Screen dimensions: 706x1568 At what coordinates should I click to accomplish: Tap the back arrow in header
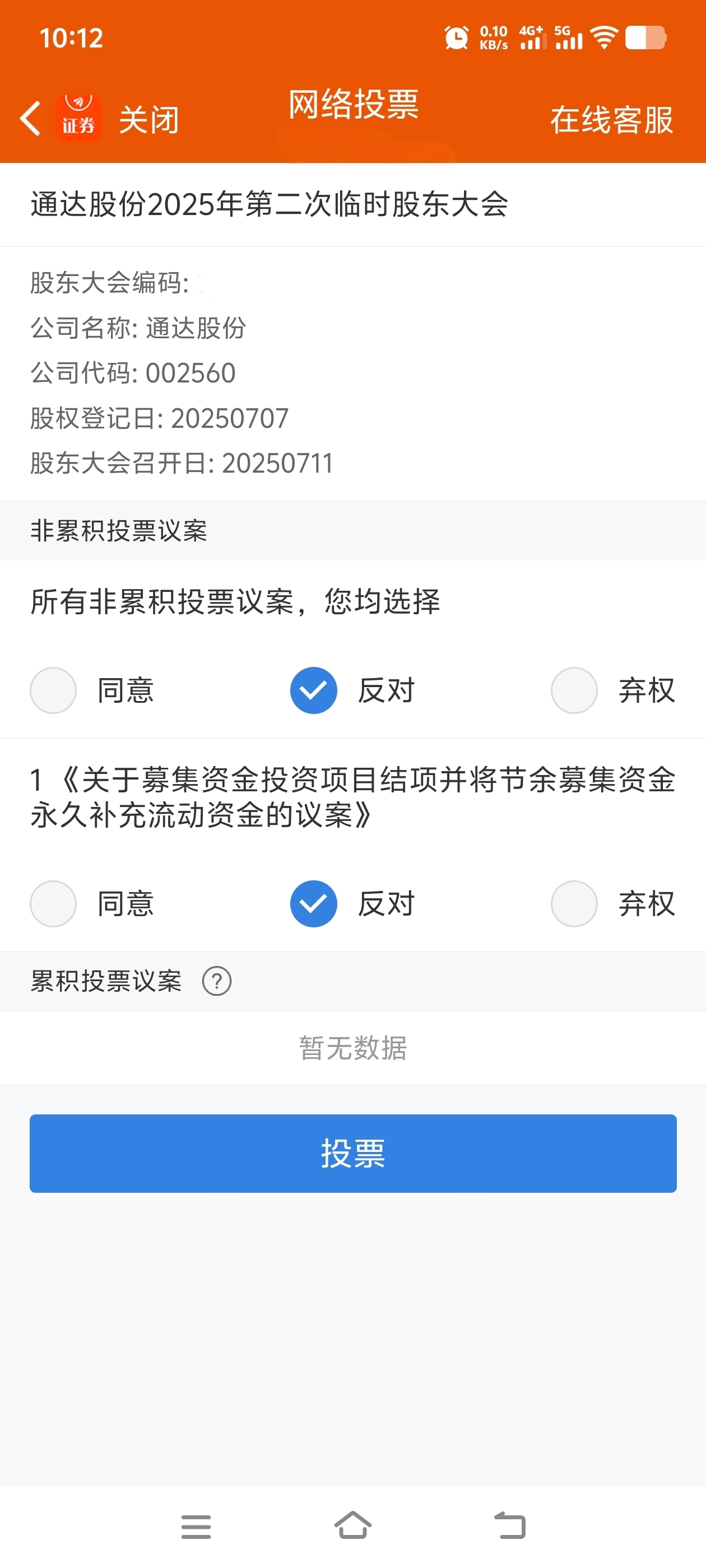30,119
